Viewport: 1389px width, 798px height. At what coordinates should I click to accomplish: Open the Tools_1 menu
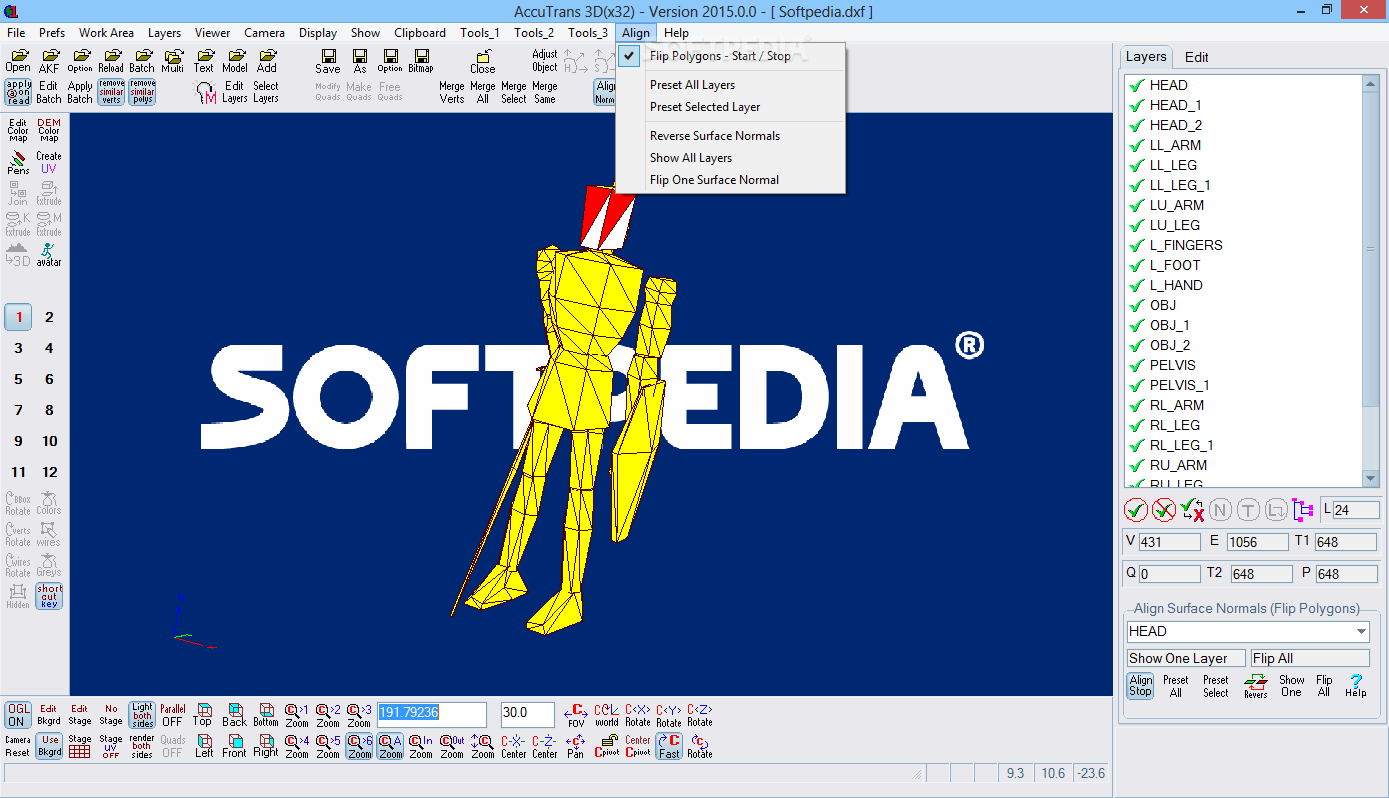[480, 33]
